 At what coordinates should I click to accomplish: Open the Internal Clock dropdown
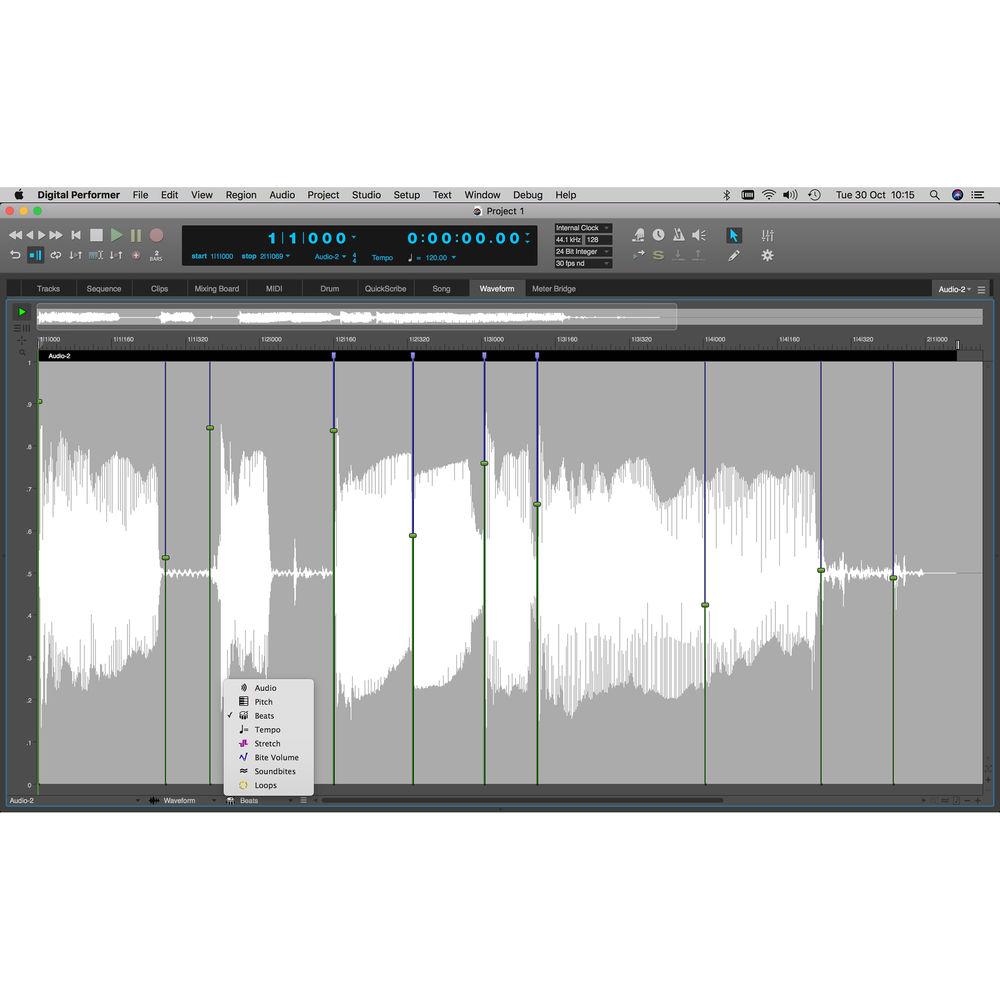581,227
